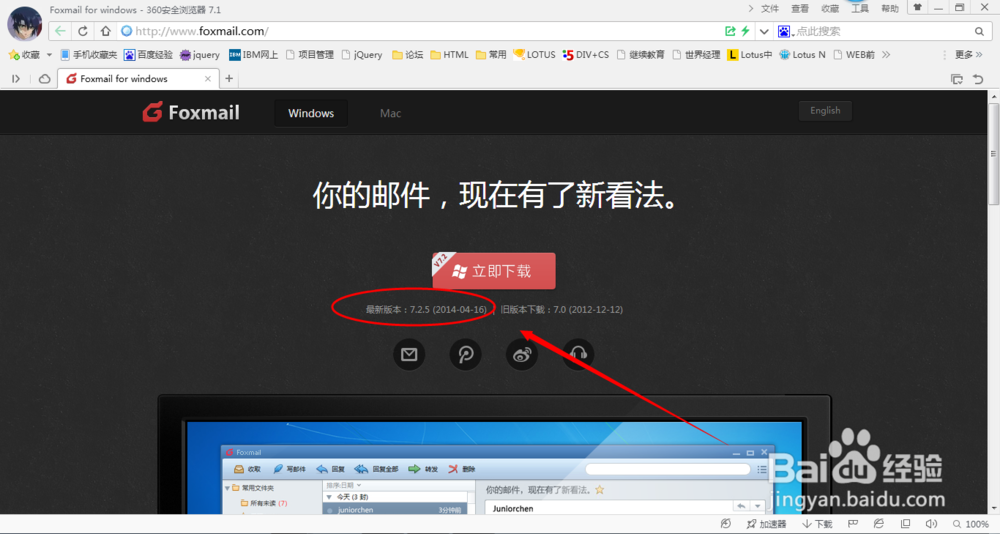The width and height of the screenshot is (1000, 534).
Task: Click the window split icon in status bar
Action: [905, 524]
